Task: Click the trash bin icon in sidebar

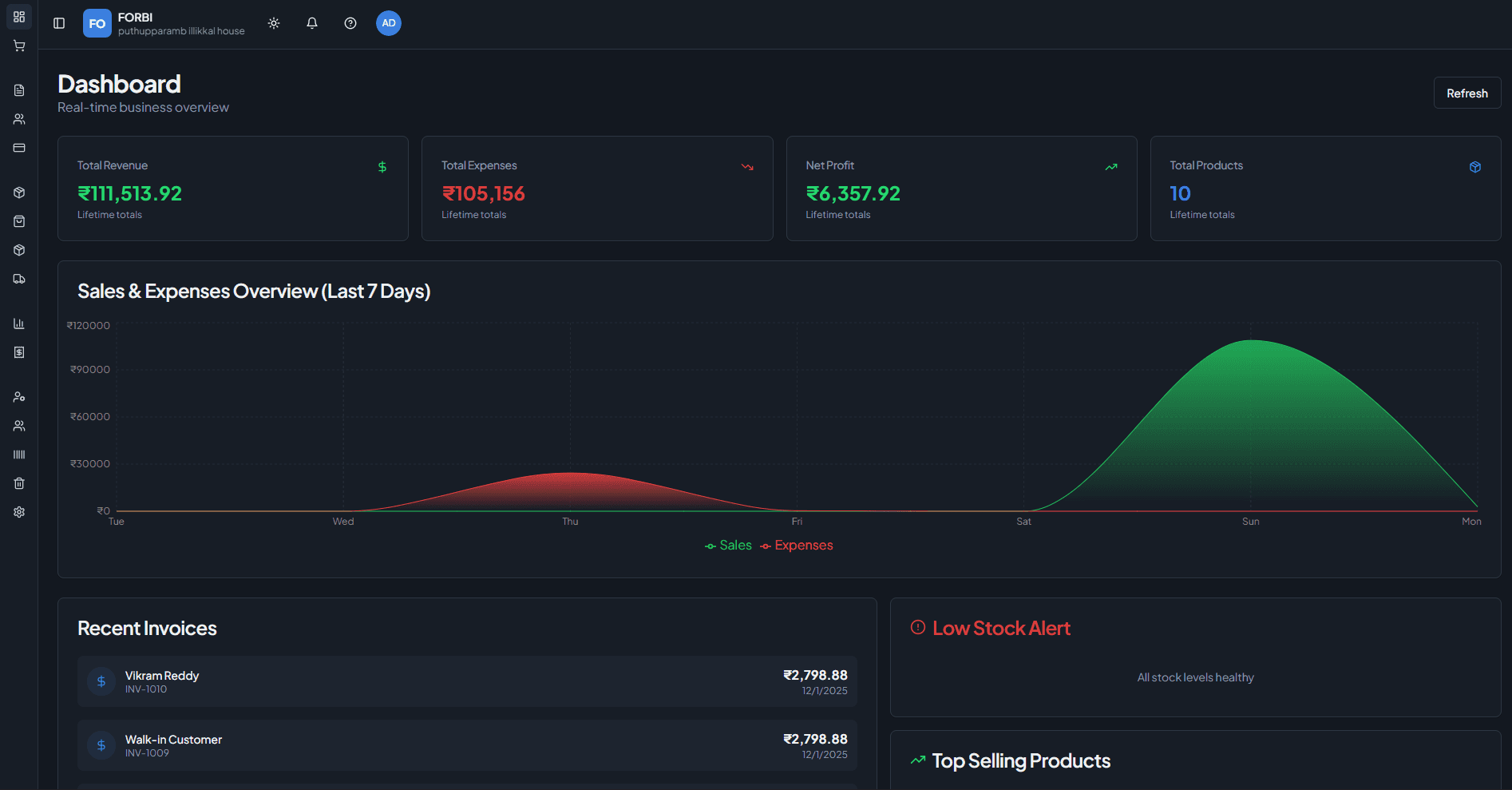Action: pyautogui.click(x=19, y=483)
